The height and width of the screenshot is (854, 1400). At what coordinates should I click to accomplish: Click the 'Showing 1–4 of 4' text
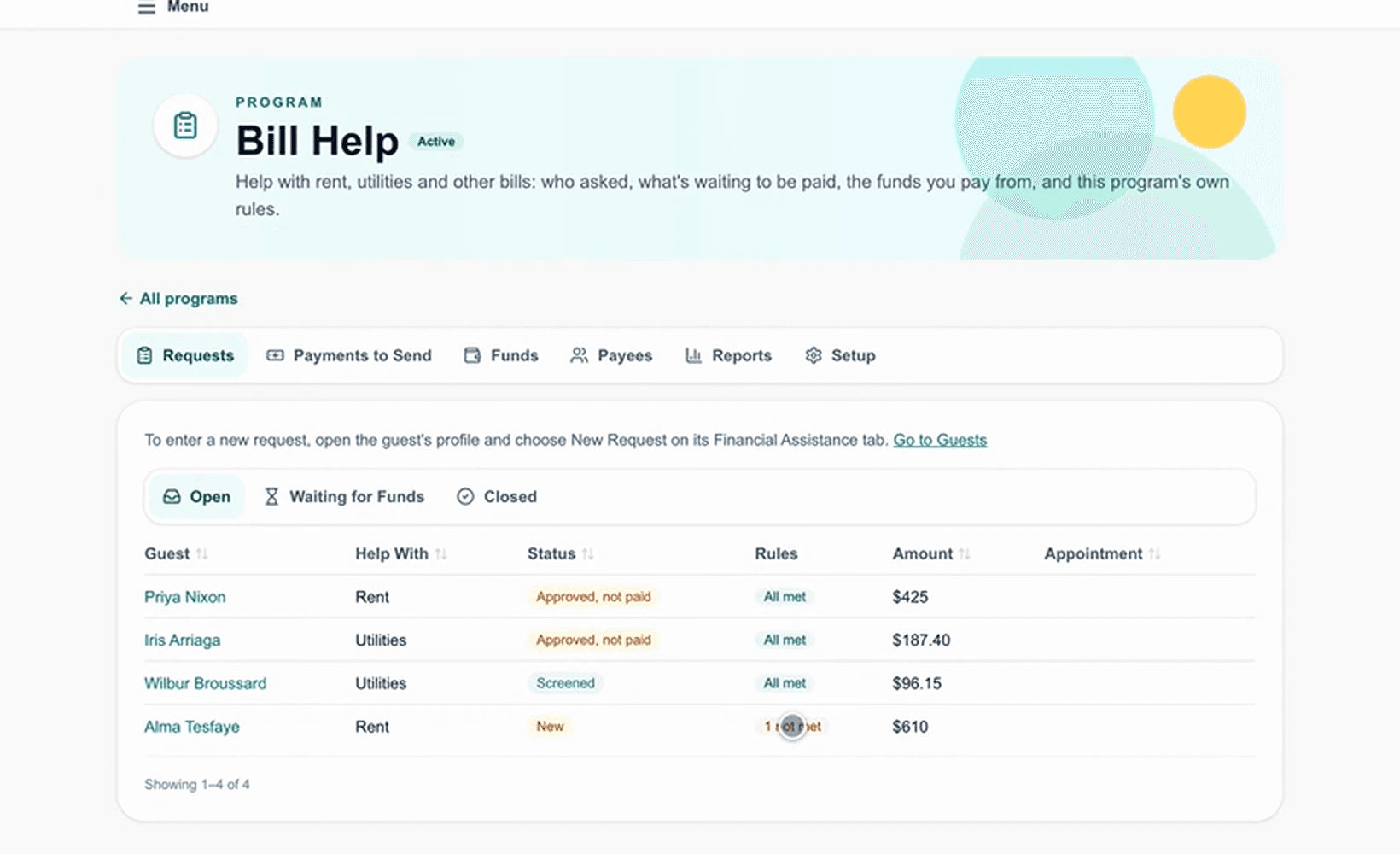pos(197,784)
